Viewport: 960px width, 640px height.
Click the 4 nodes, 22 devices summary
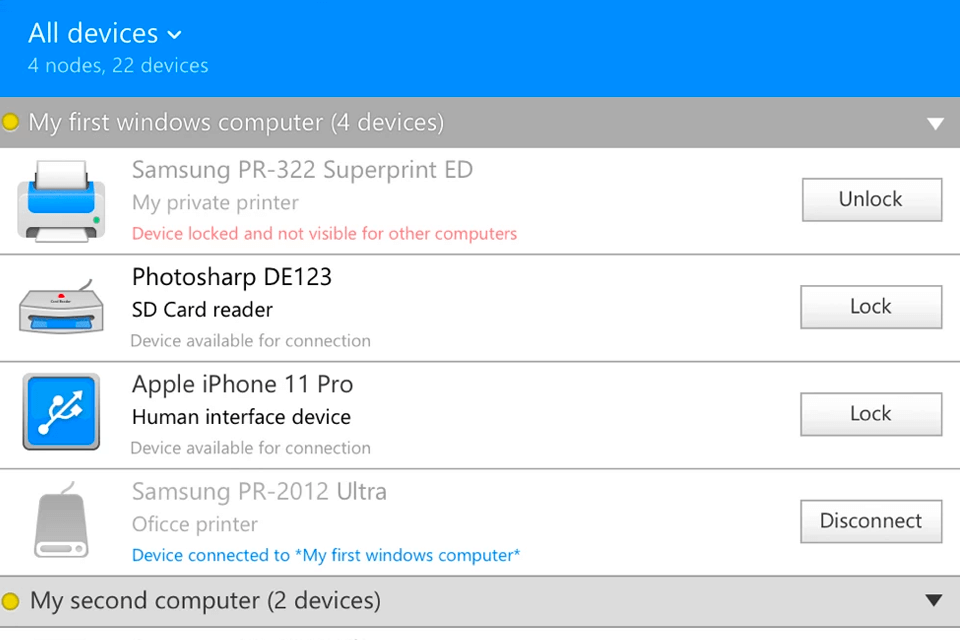pos(118,66)
